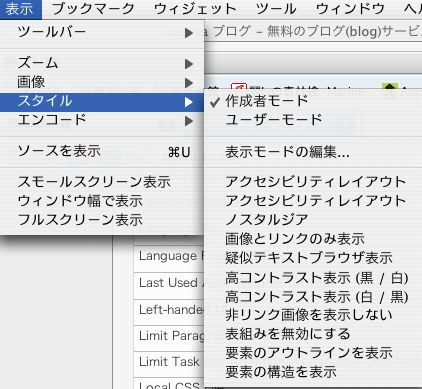
Task: Toggle 画像とリンクのみ表示 style
Action: tap(313, 239)
